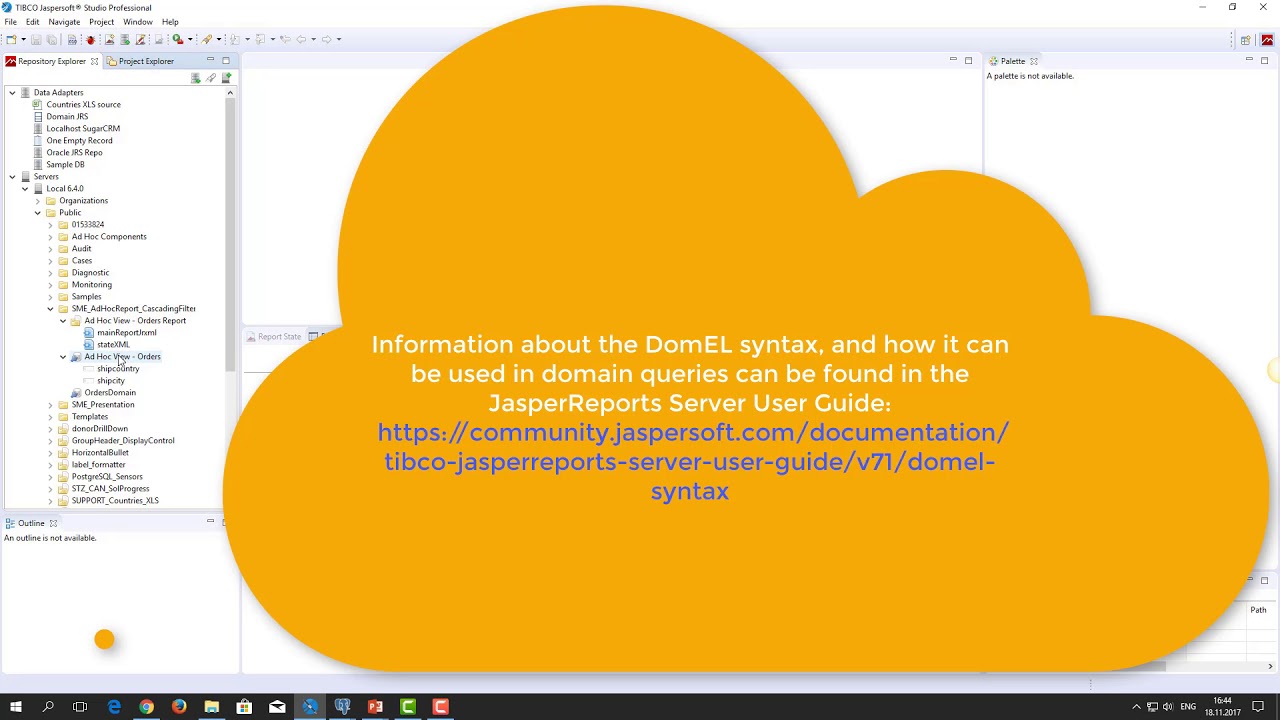
Task: Open the Window menu
Action: pyautogui.click(x=138, y=22)
